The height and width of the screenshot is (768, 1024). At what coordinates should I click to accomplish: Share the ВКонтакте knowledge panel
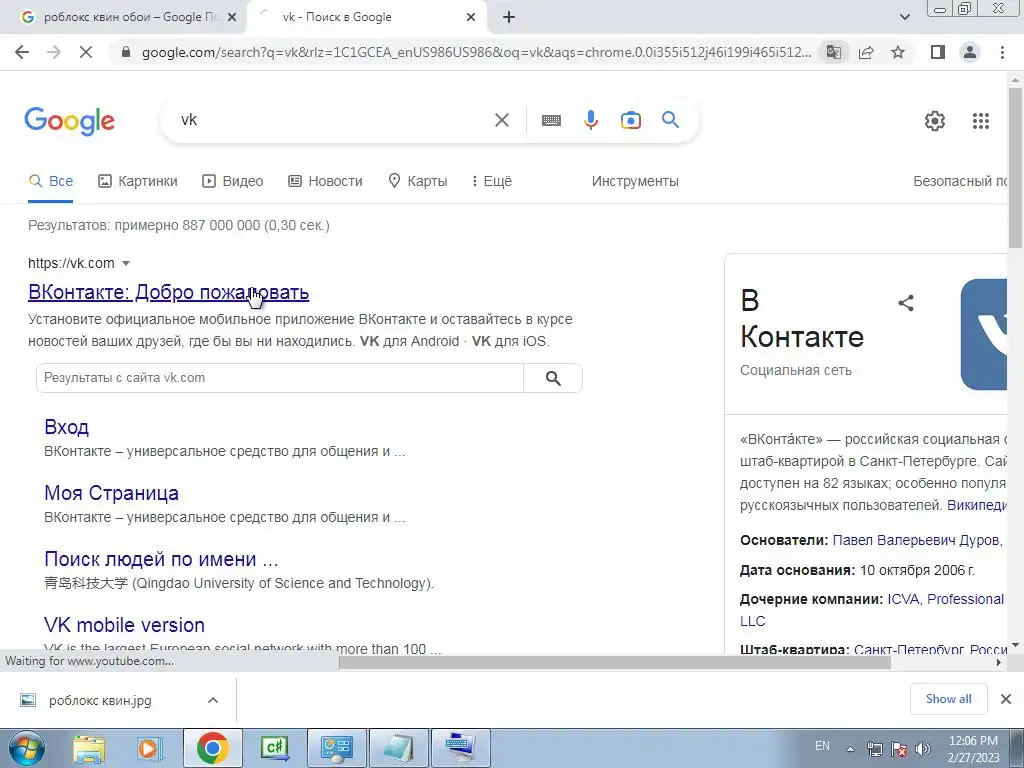tap(906, 302)
